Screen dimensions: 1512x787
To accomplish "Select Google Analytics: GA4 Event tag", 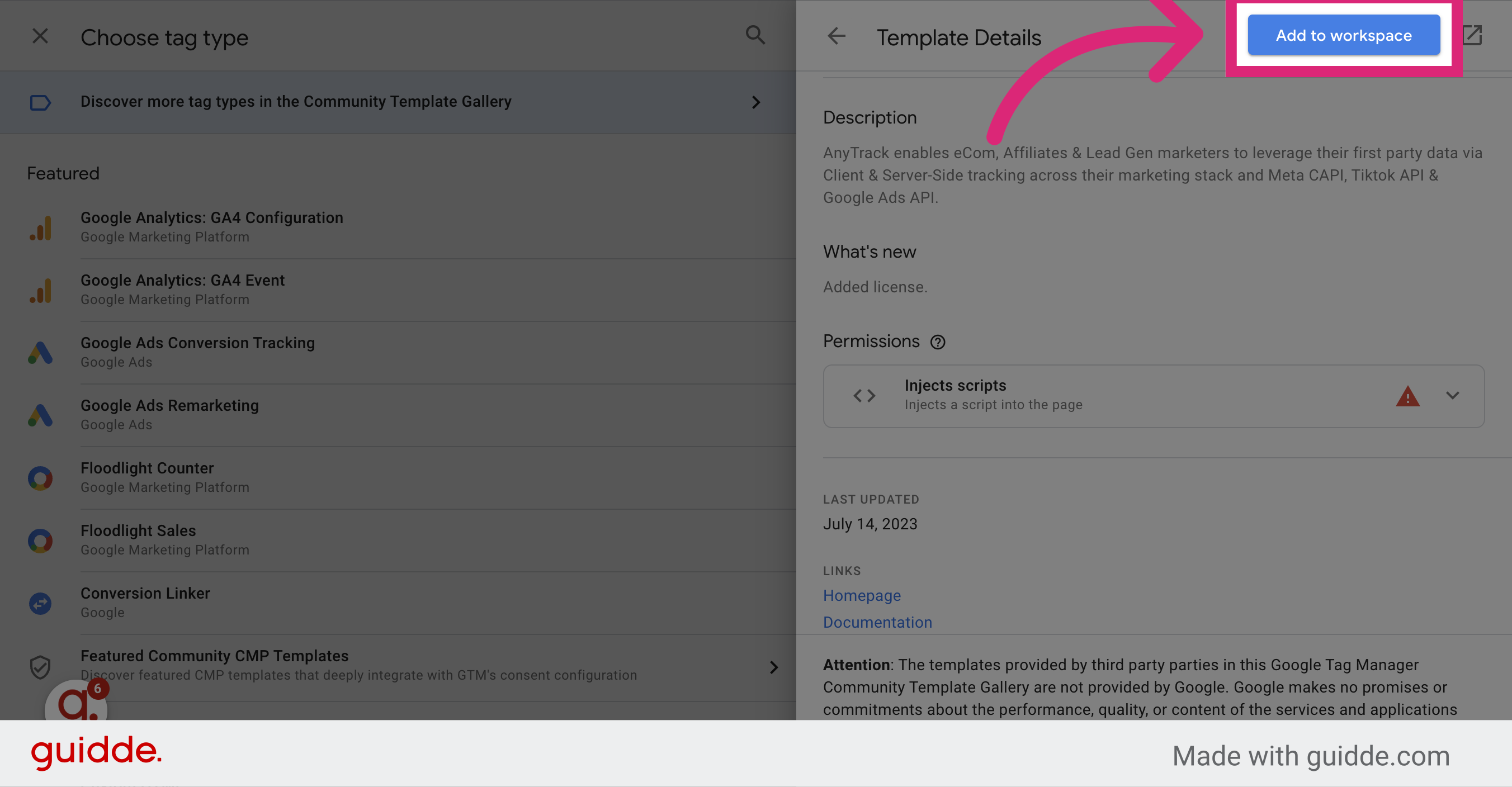I will 398,290.
